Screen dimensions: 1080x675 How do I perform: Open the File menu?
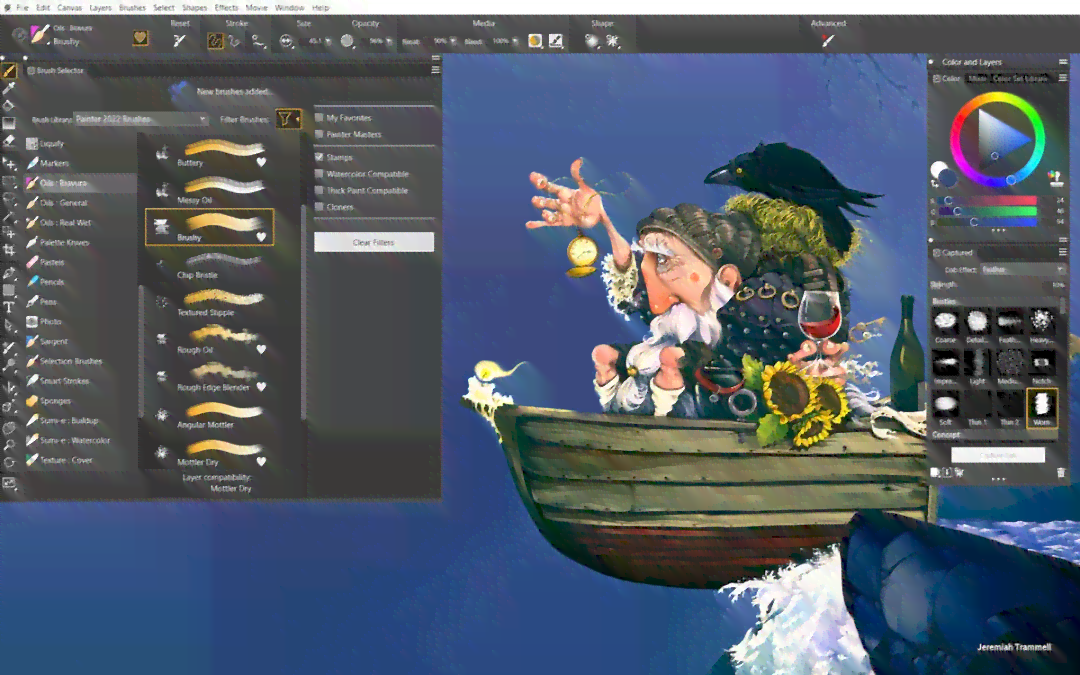coord(23,8)
